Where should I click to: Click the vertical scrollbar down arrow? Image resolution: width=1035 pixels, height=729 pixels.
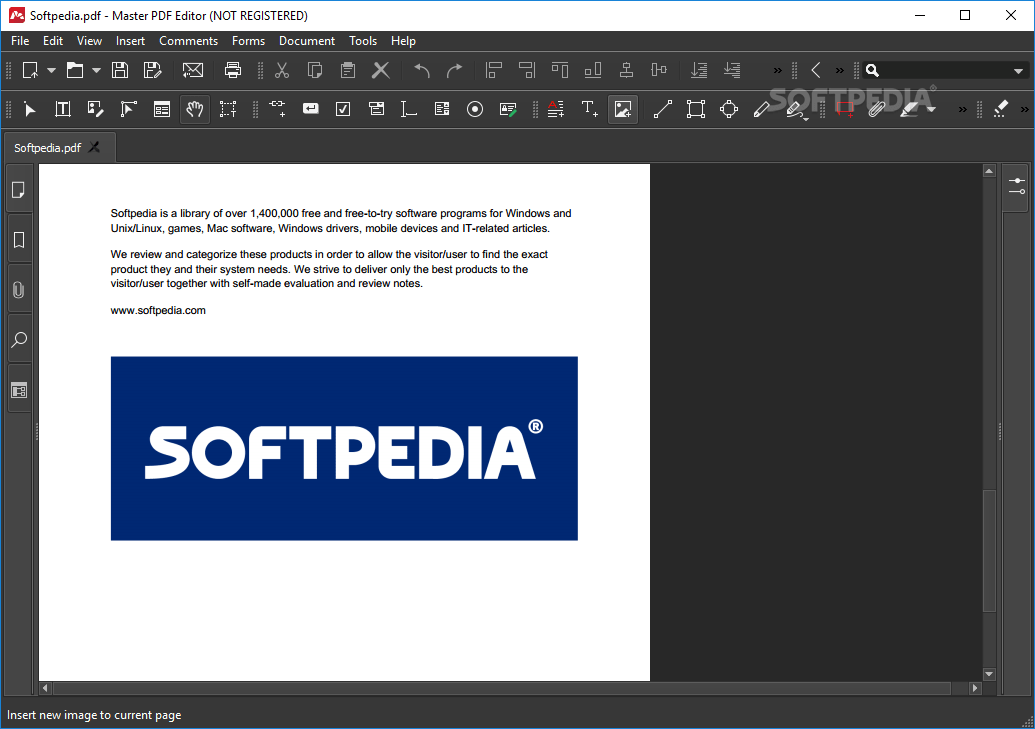989,674
